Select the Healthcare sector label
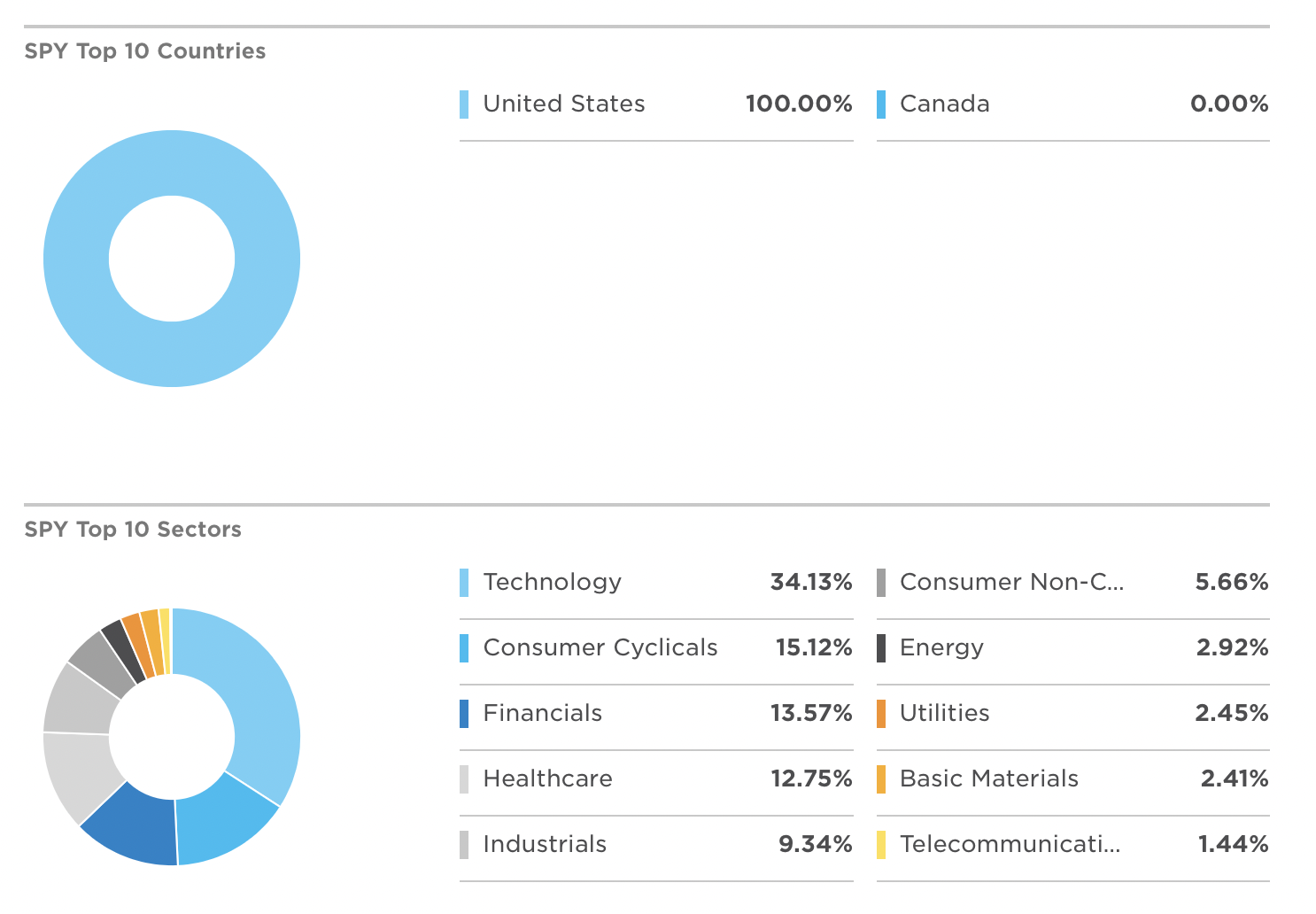1316x914 pixels. (x=548, y=778)
